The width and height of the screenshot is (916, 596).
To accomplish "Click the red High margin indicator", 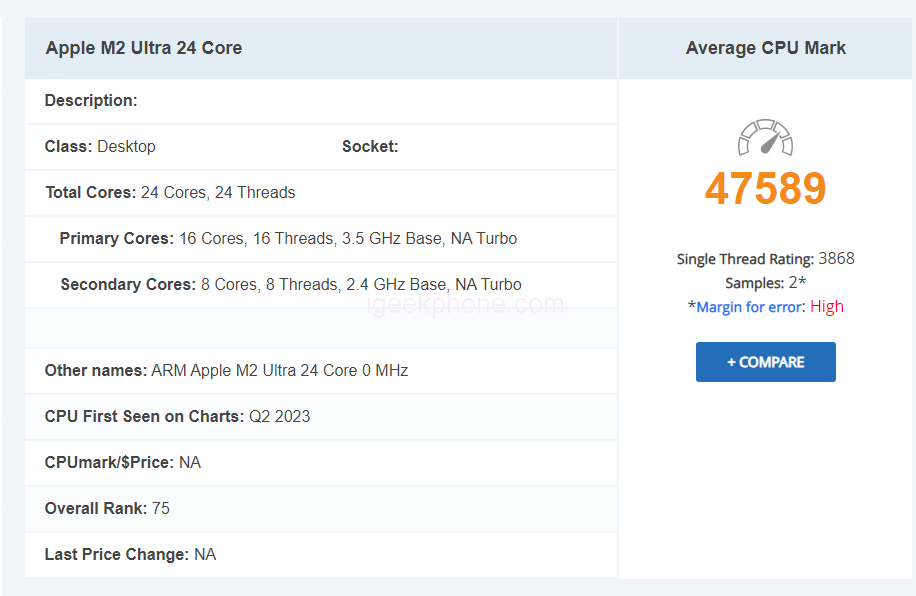I will [x=827, y=307].
